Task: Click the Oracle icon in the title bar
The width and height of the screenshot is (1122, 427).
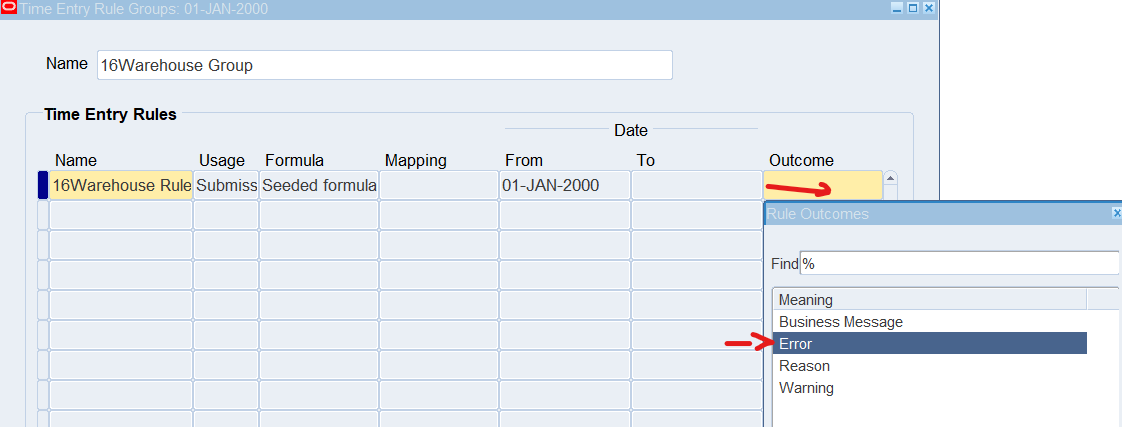Action: coord(9,8)
